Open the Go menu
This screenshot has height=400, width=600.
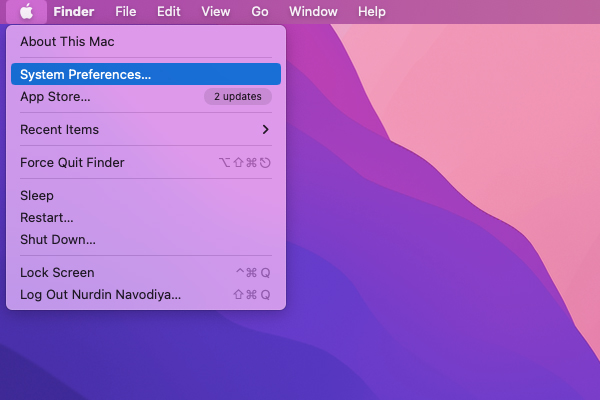259,11
